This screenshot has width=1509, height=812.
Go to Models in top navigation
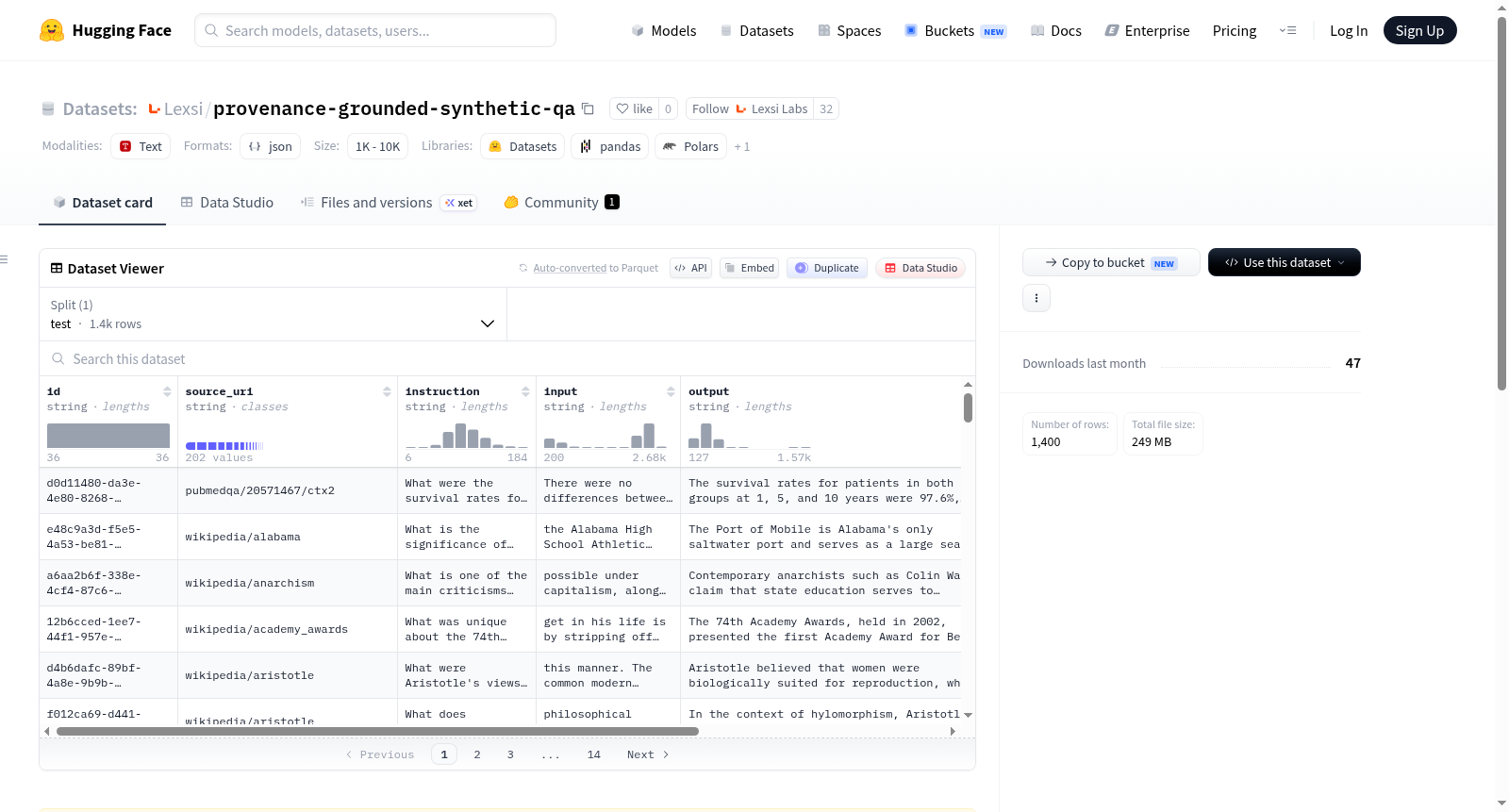664,30
